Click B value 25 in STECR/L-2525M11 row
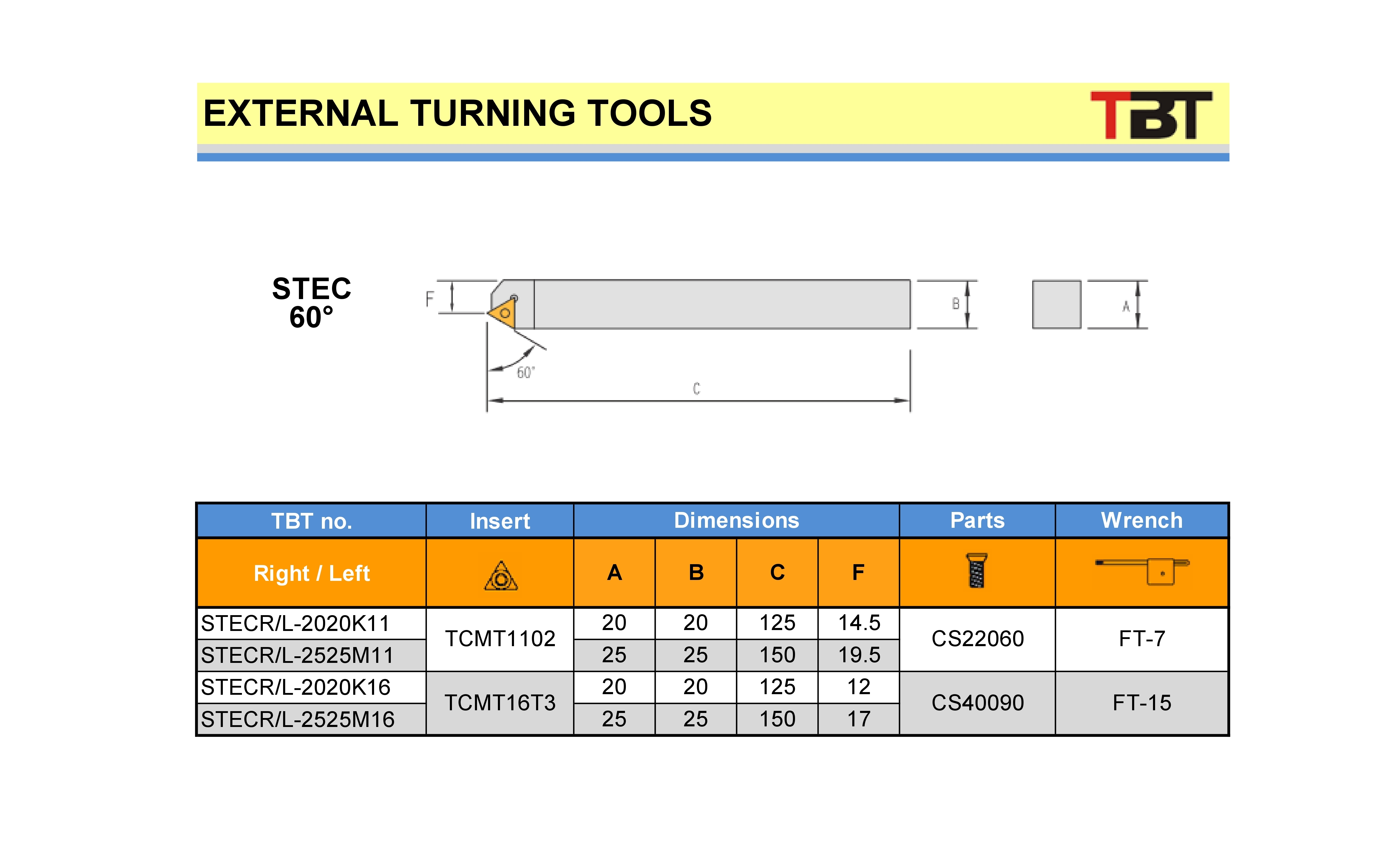This screenshot has height=868, width=1400. [x=696, y=656]
